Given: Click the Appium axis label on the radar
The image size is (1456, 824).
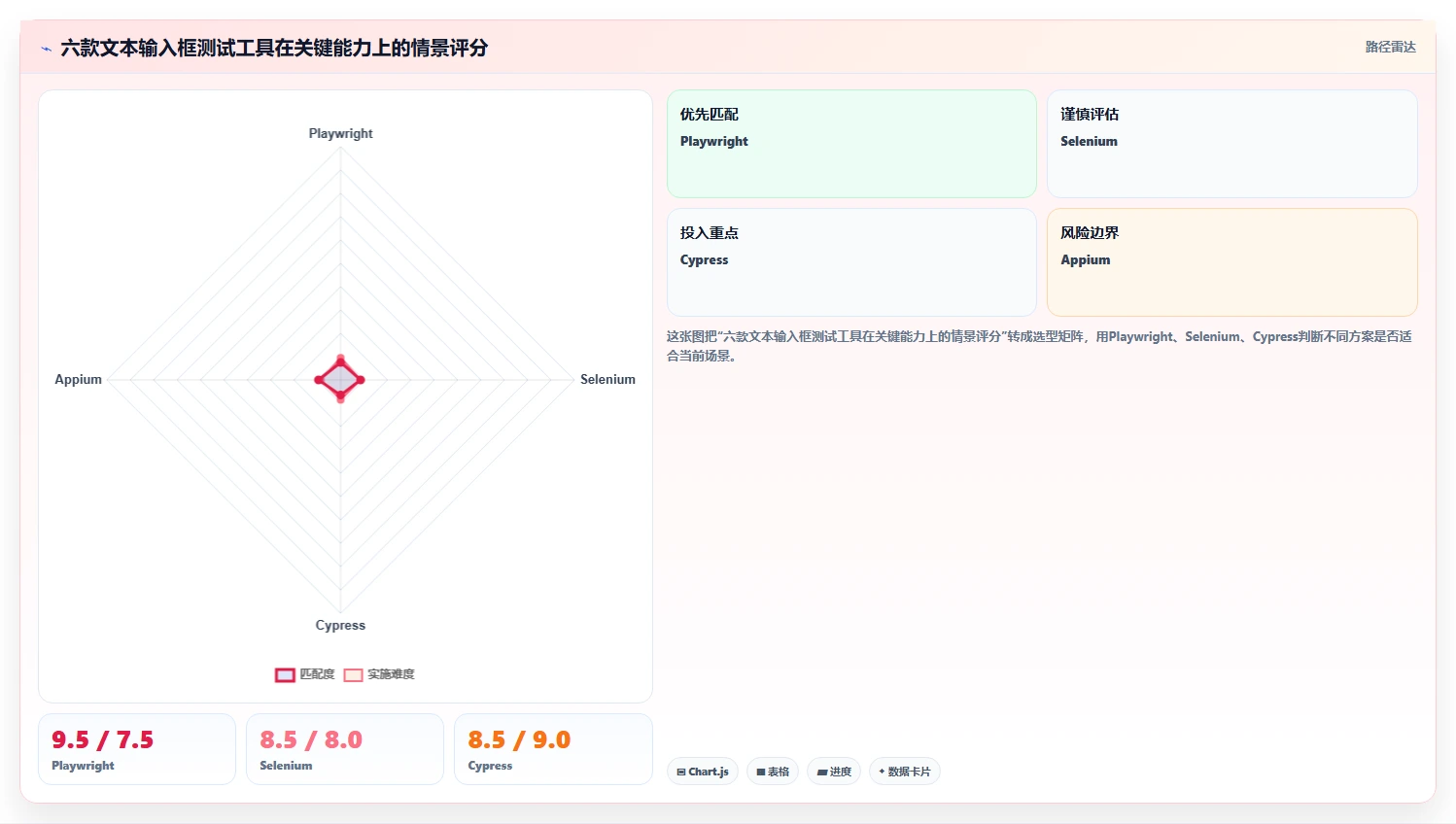Looking at the screenshot, I should click(x=78, y=379).
